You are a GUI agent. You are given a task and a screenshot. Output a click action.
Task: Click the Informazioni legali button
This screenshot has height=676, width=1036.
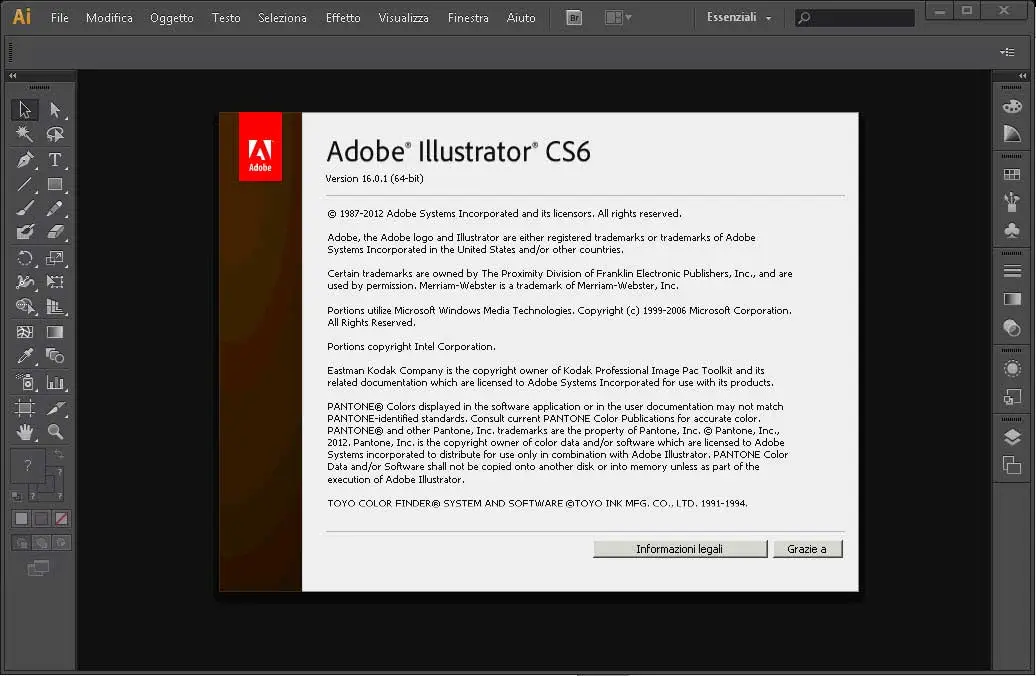click(x=680, y=549)
